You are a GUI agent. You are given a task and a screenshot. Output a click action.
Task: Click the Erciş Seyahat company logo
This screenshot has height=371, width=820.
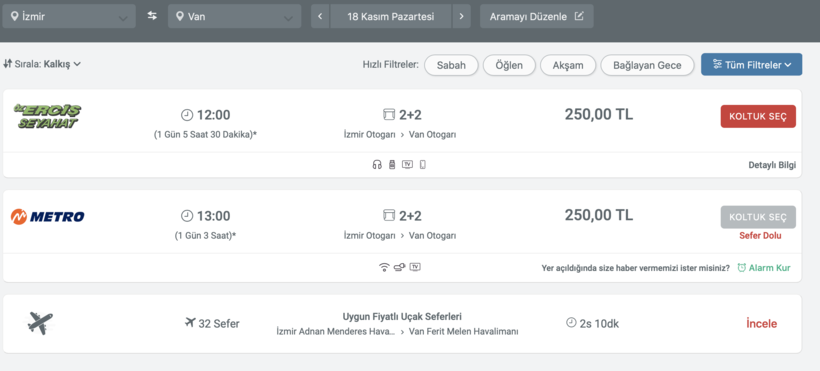47,116
